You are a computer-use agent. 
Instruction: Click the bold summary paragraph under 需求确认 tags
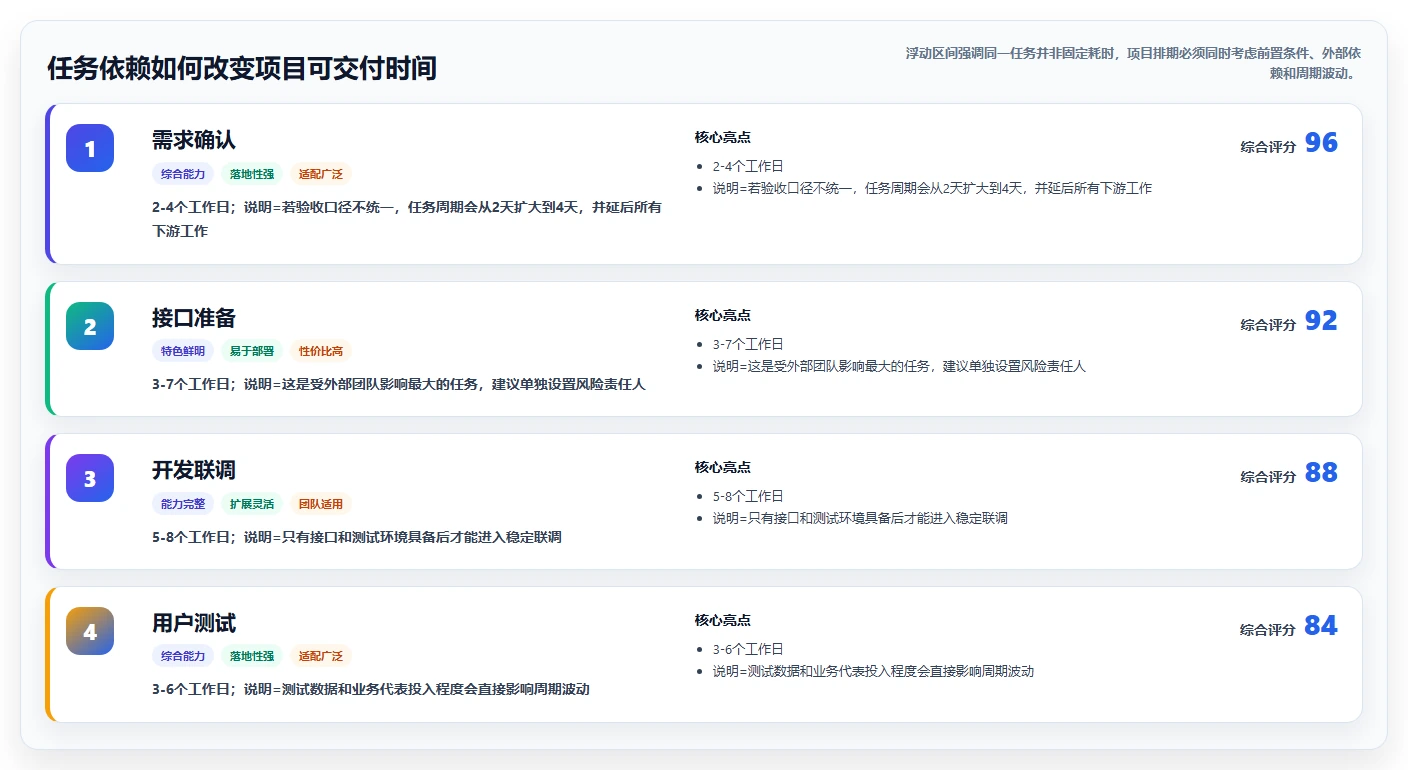point(407,219)
